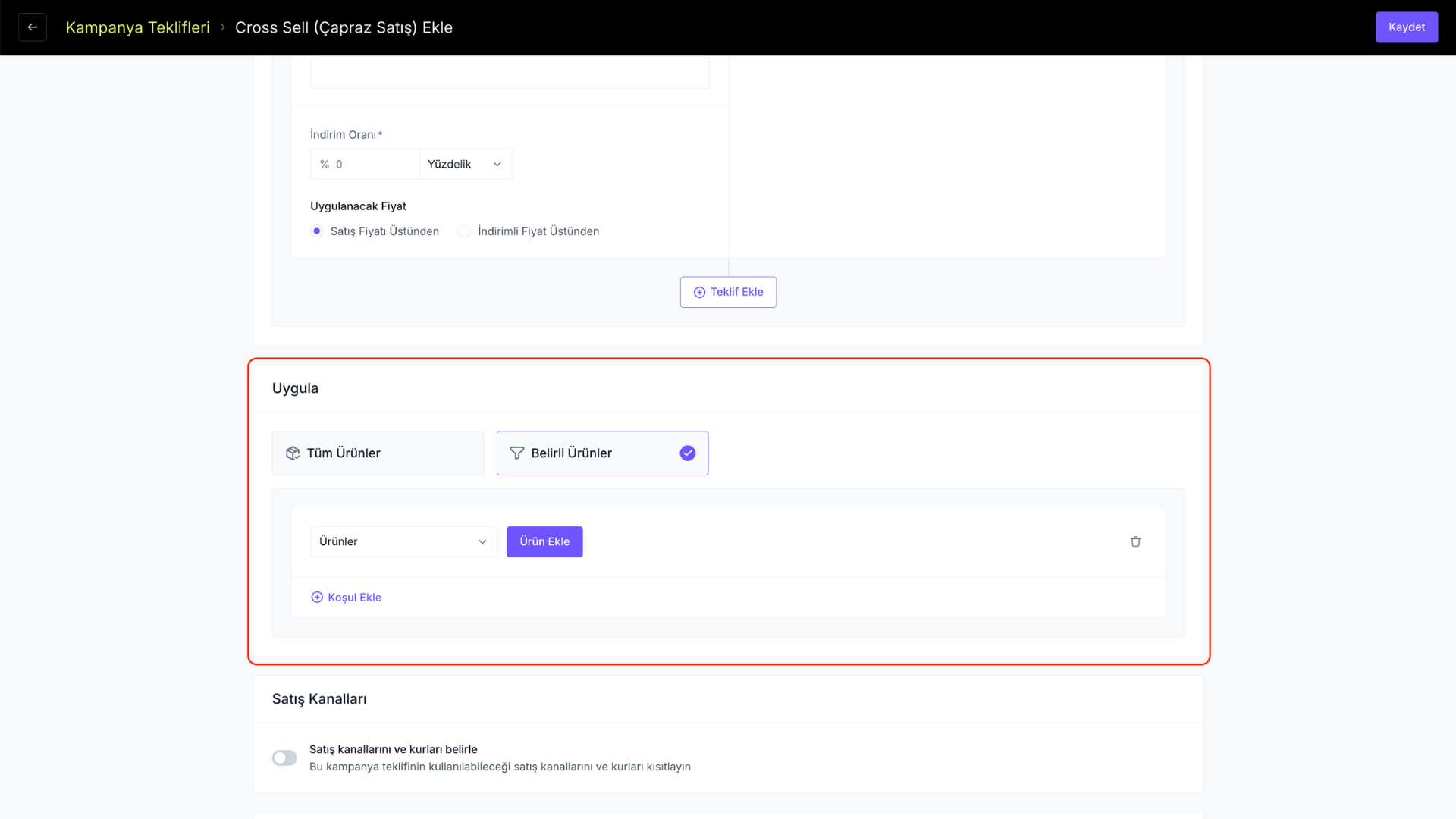Add a condition via Koşul Ekle
The height and width of the screenshot is (819, 1456).
click(x=346, y=598)
